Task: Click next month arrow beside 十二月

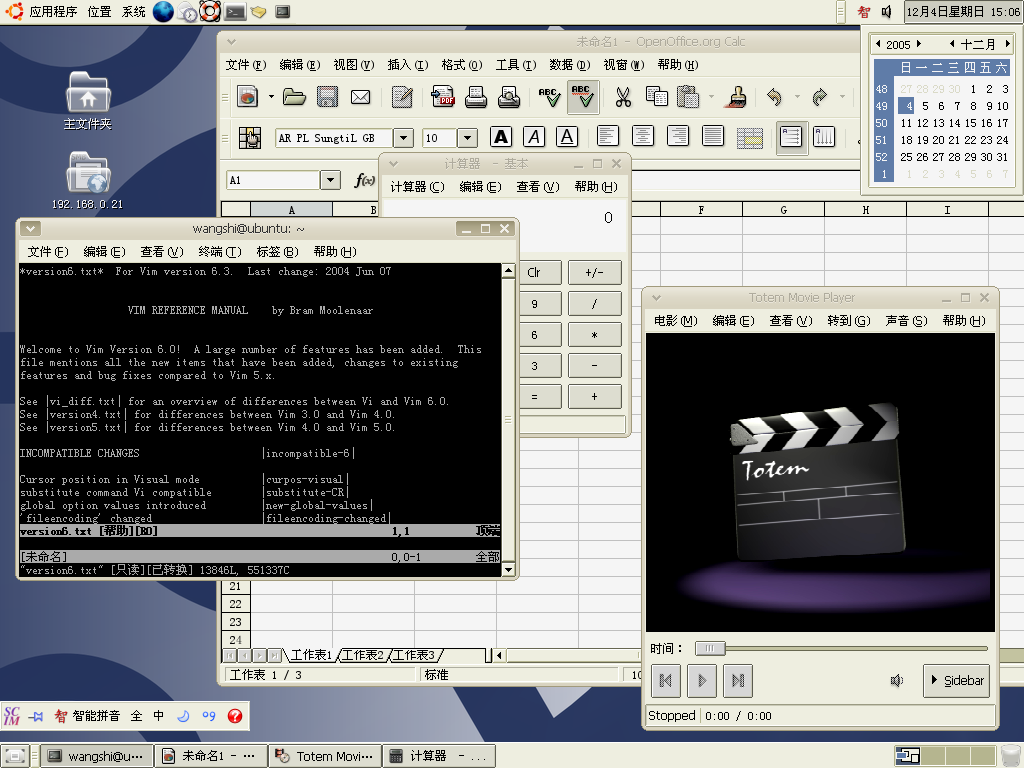Action: [x=1008, y=44]
